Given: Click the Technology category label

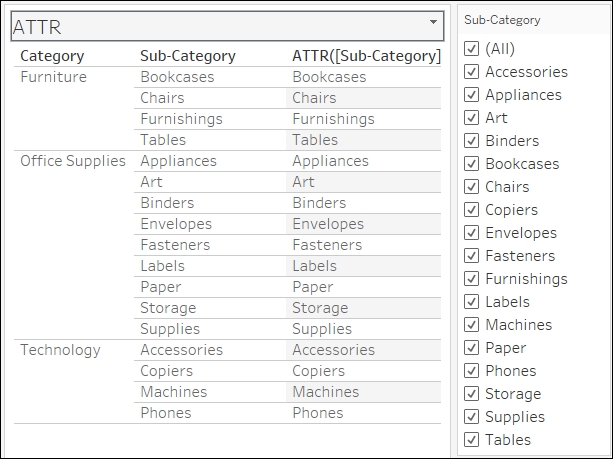Looking at the screenshot, I should pyautogui.click(x=60, y=350).
